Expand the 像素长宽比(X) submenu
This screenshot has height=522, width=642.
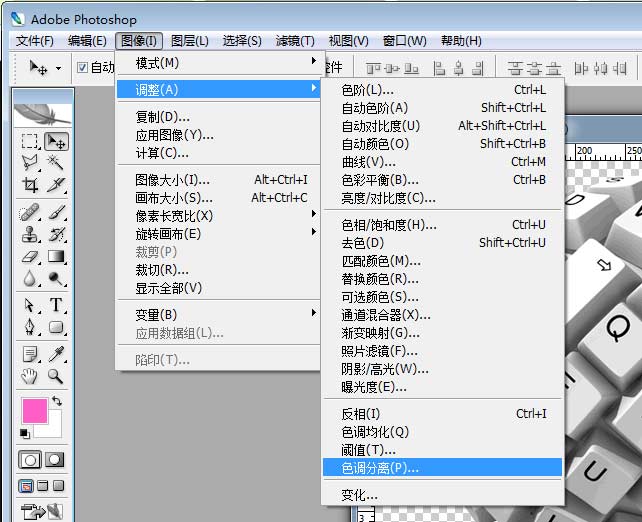(218, 215)
